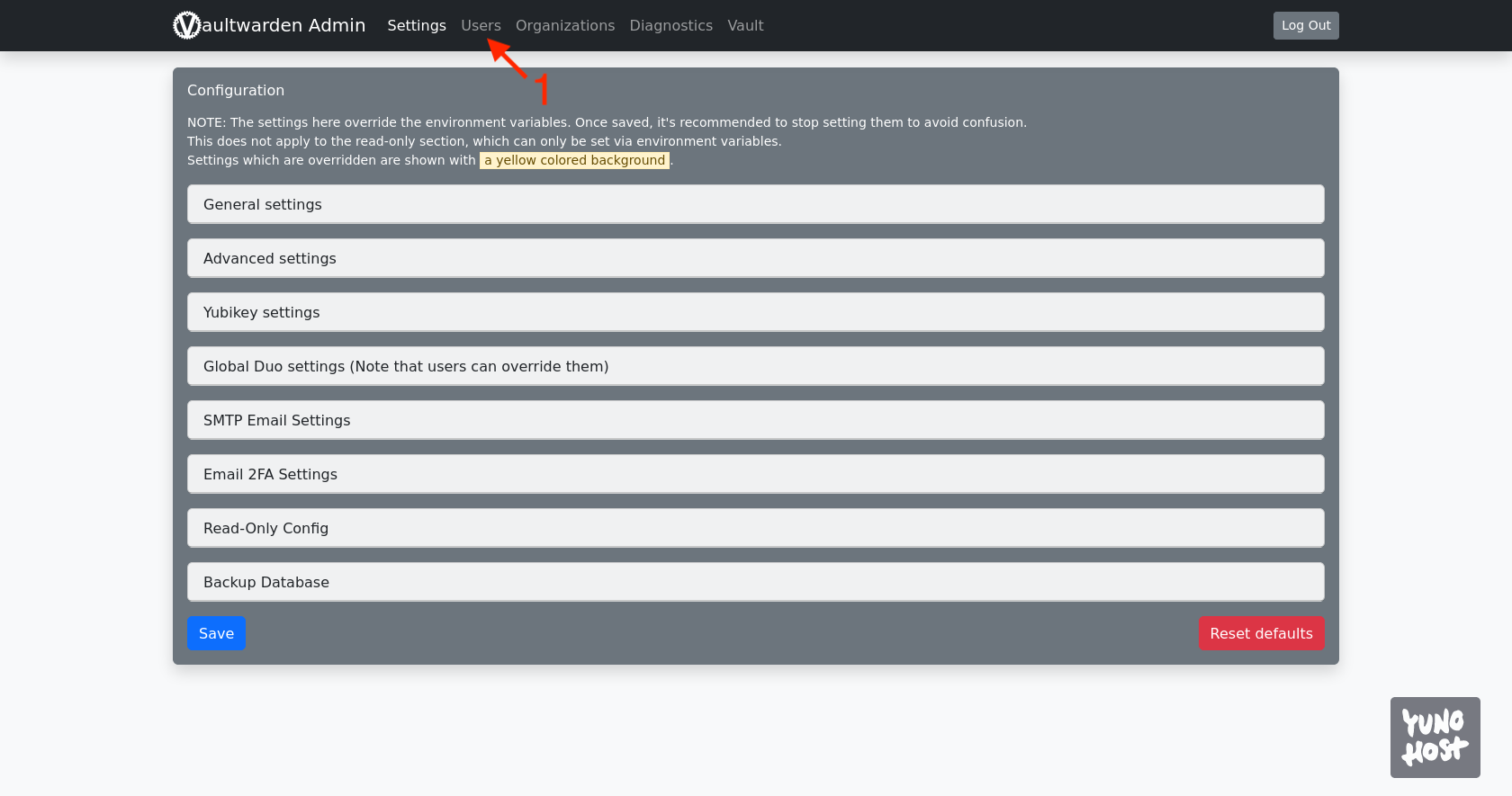Screen dimensions: 1512x796
Task: Open the Yubikey settings panel
Action: (x=755, y=312)
